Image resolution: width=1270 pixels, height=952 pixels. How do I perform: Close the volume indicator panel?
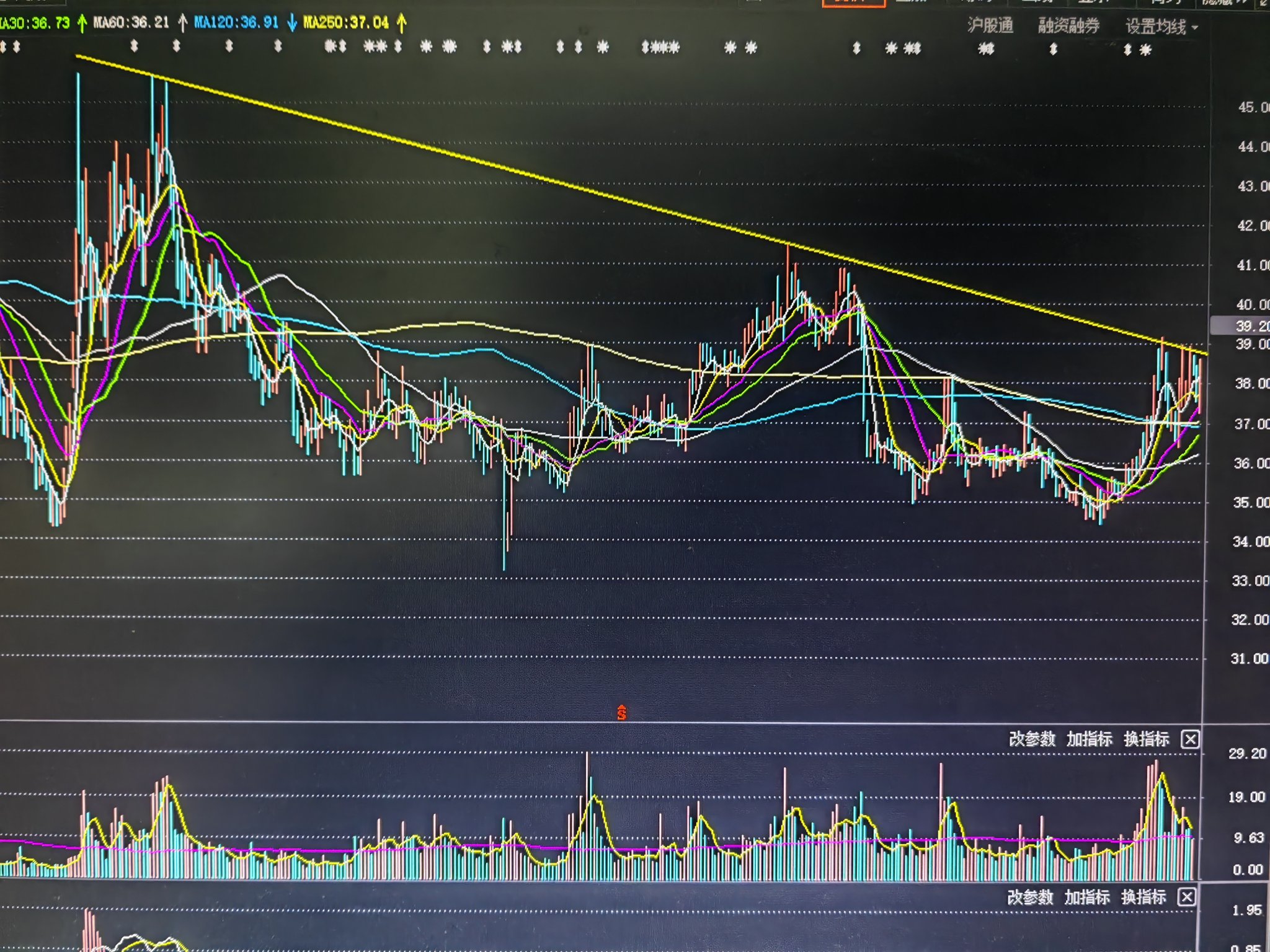pos(1189,739)
